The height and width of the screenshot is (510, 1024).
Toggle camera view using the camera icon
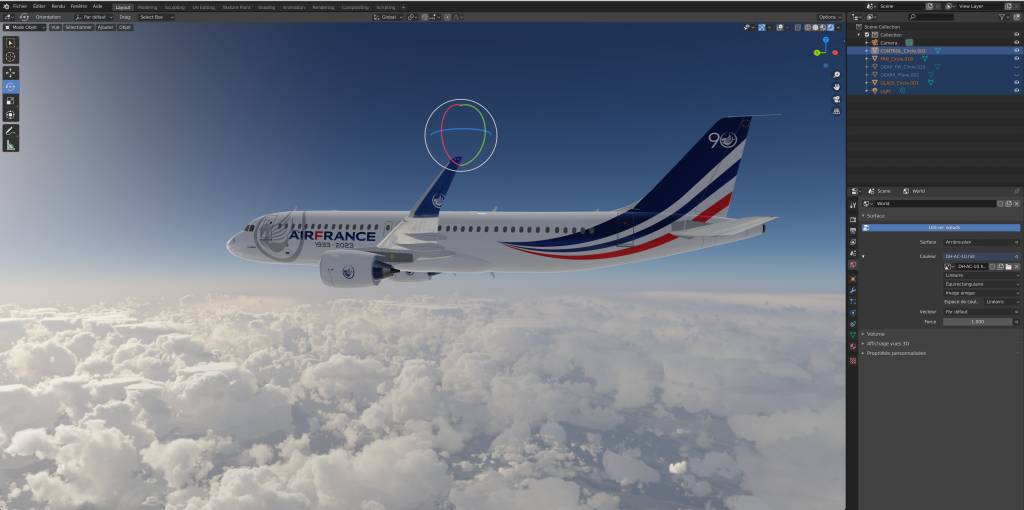(x=837, y=99)
